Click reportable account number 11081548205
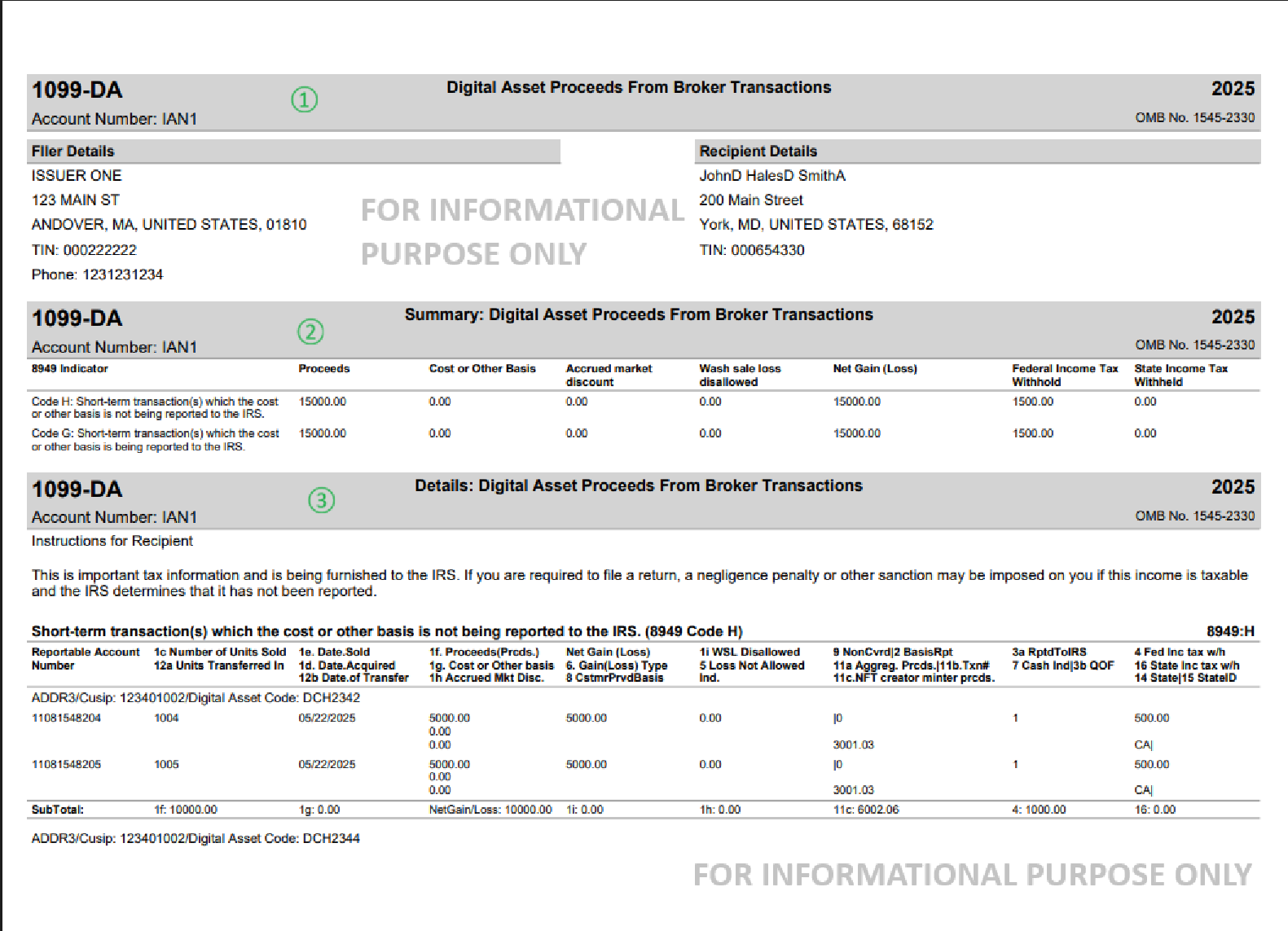This screenshot has width=1288, height=931. pyautogui.click(x=66, y=765)
